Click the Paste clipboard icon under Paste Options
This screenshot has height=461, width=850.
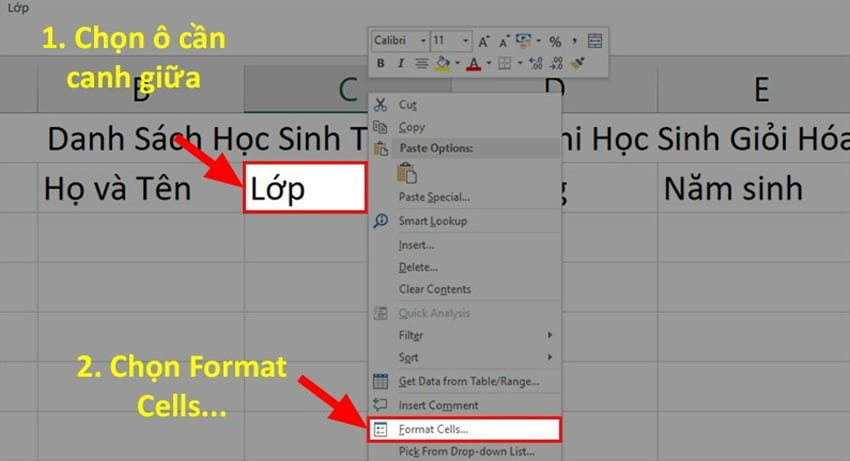pos(407,174)
